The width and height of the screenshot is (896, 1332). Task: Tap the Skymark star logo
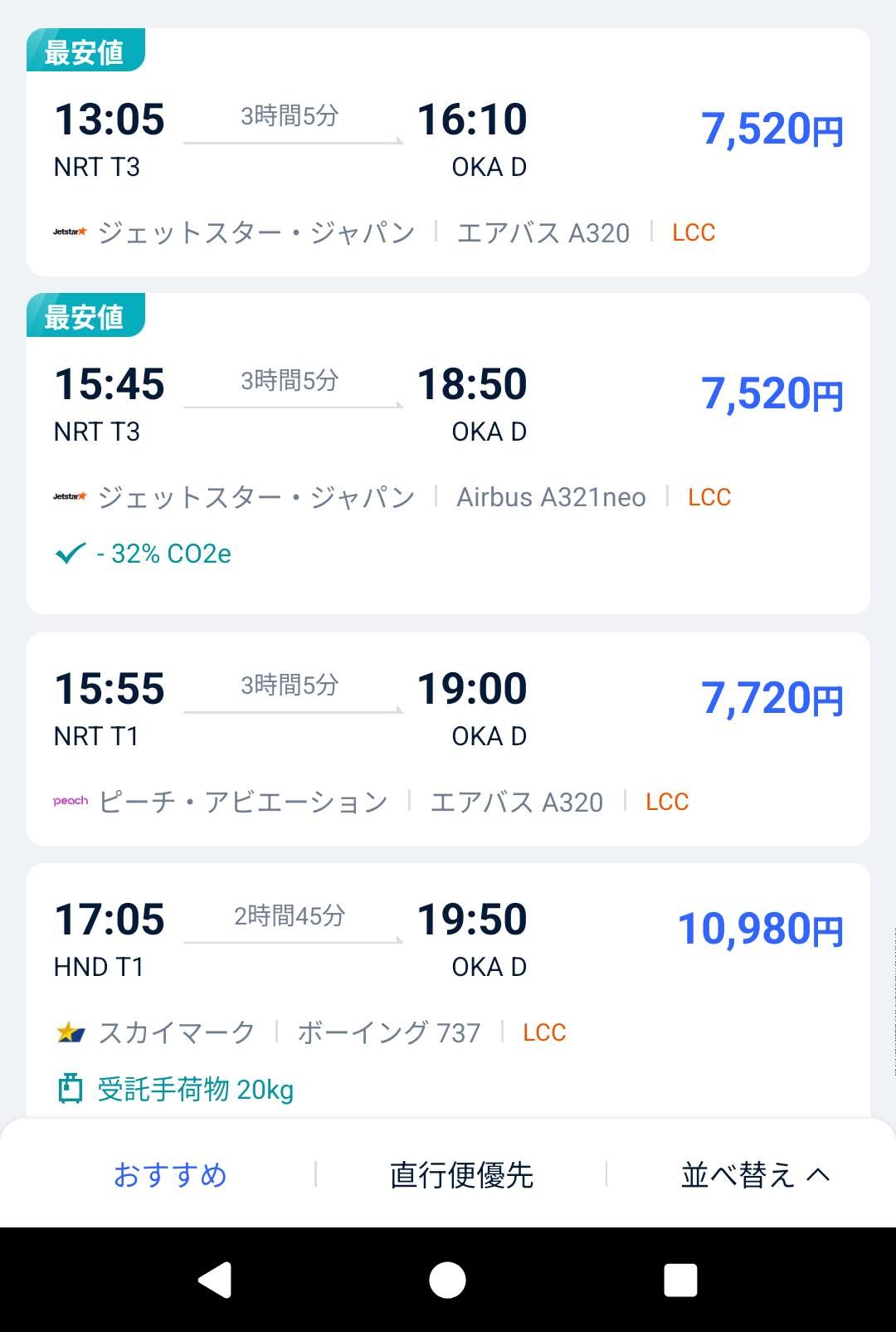coord(71,1032)
